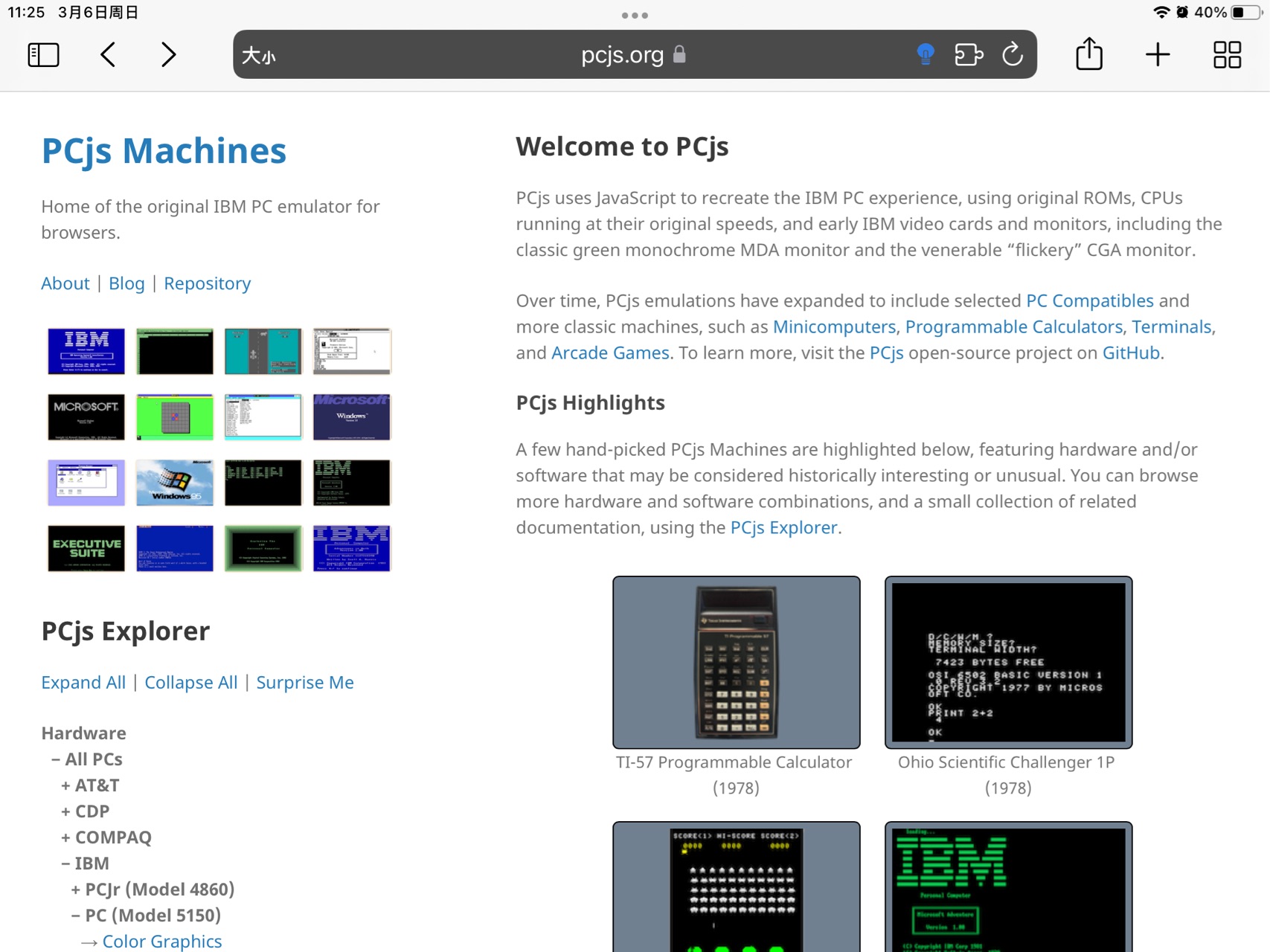1270x952 pixels.
Task: Expand the CDP tree node
Action: click(x=85, y=811)
